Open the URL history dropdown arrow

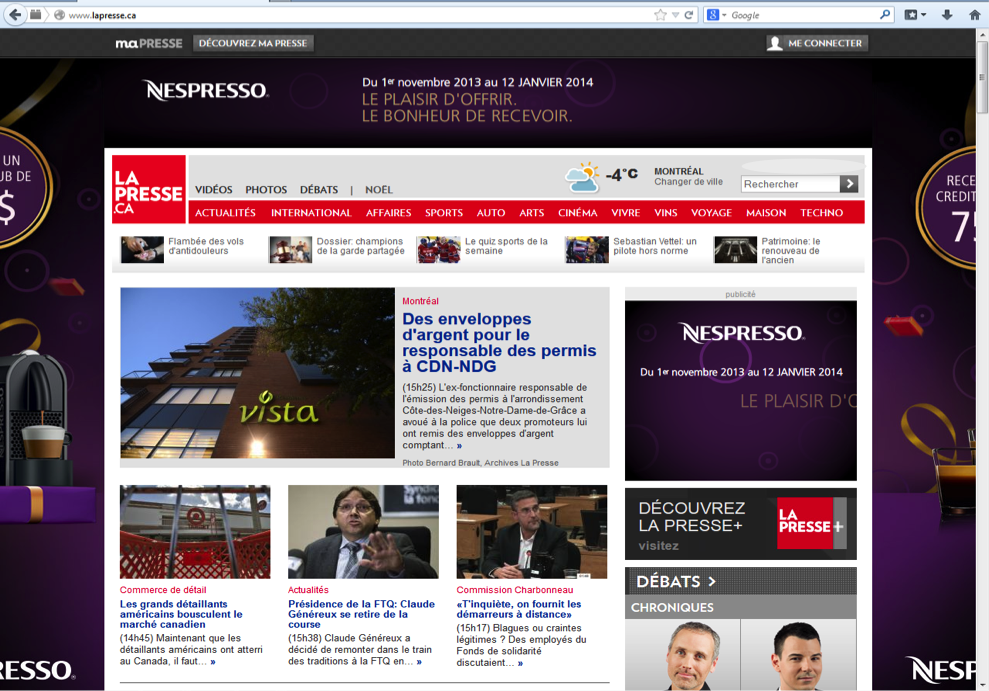[675, 15]
